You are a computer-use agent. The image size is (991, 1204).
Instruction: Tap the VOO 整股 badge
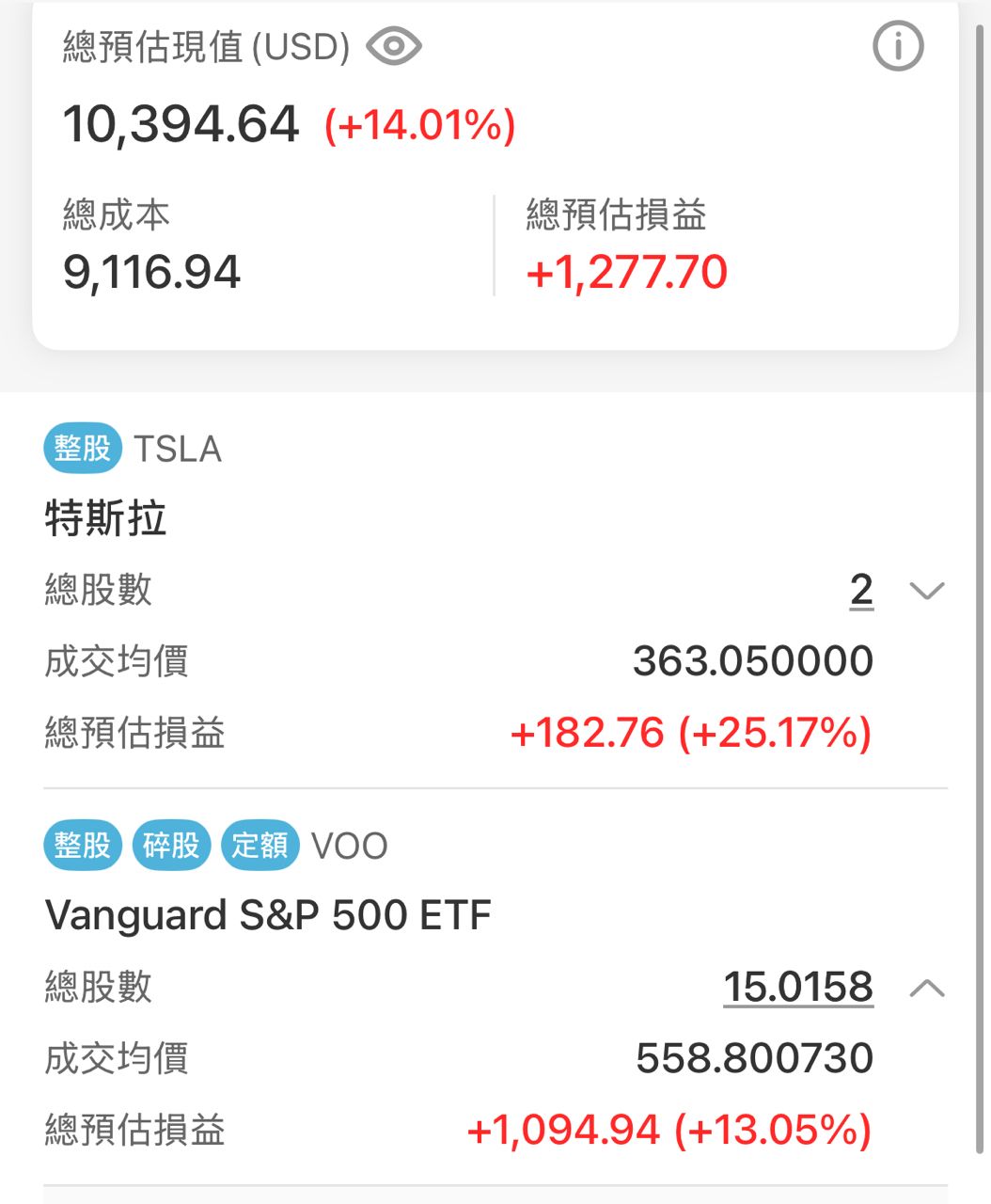tap(83, 846)
